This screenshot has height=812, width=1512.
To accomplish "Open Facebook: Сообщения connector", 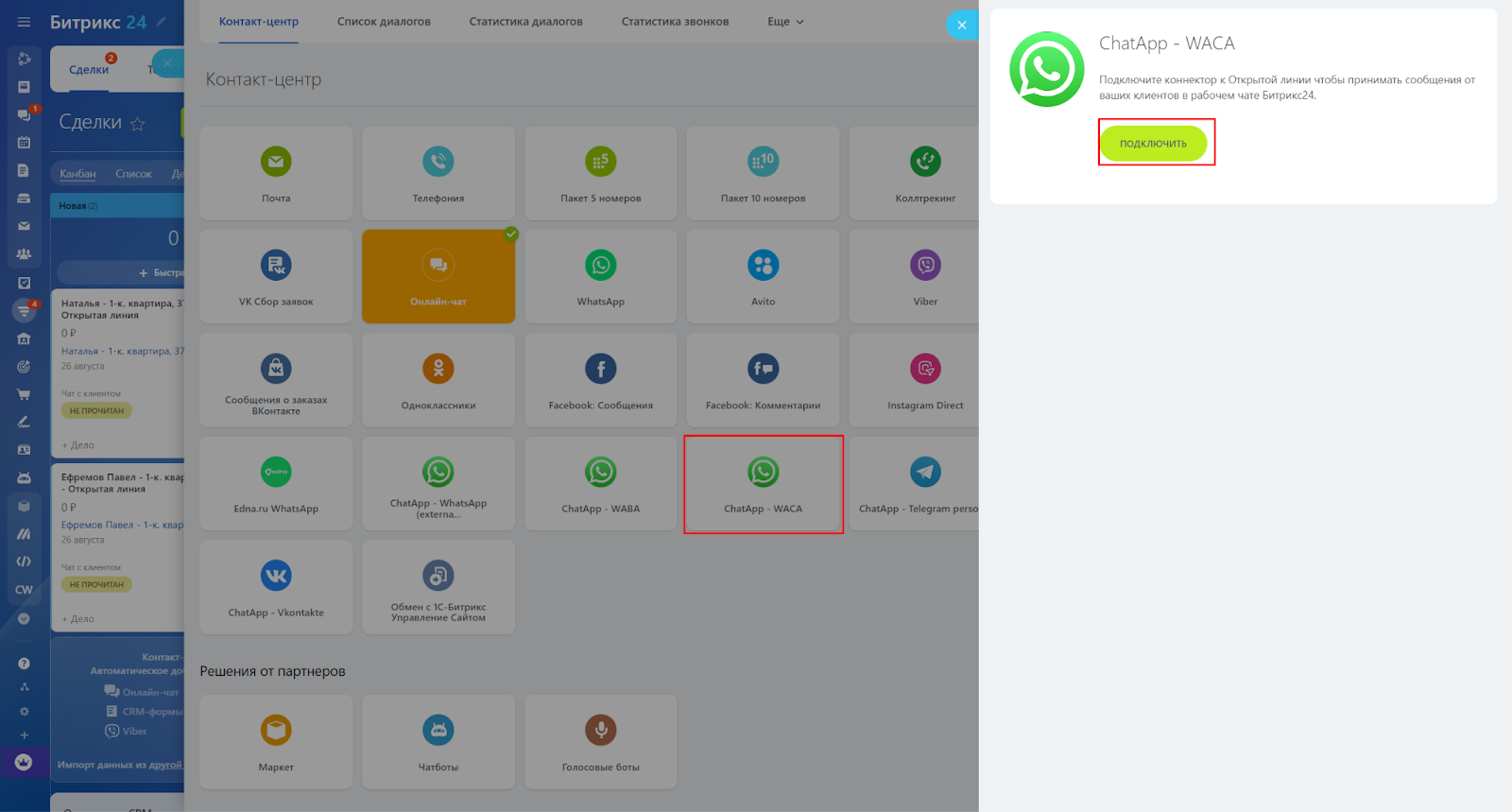I will click(601, 380).
